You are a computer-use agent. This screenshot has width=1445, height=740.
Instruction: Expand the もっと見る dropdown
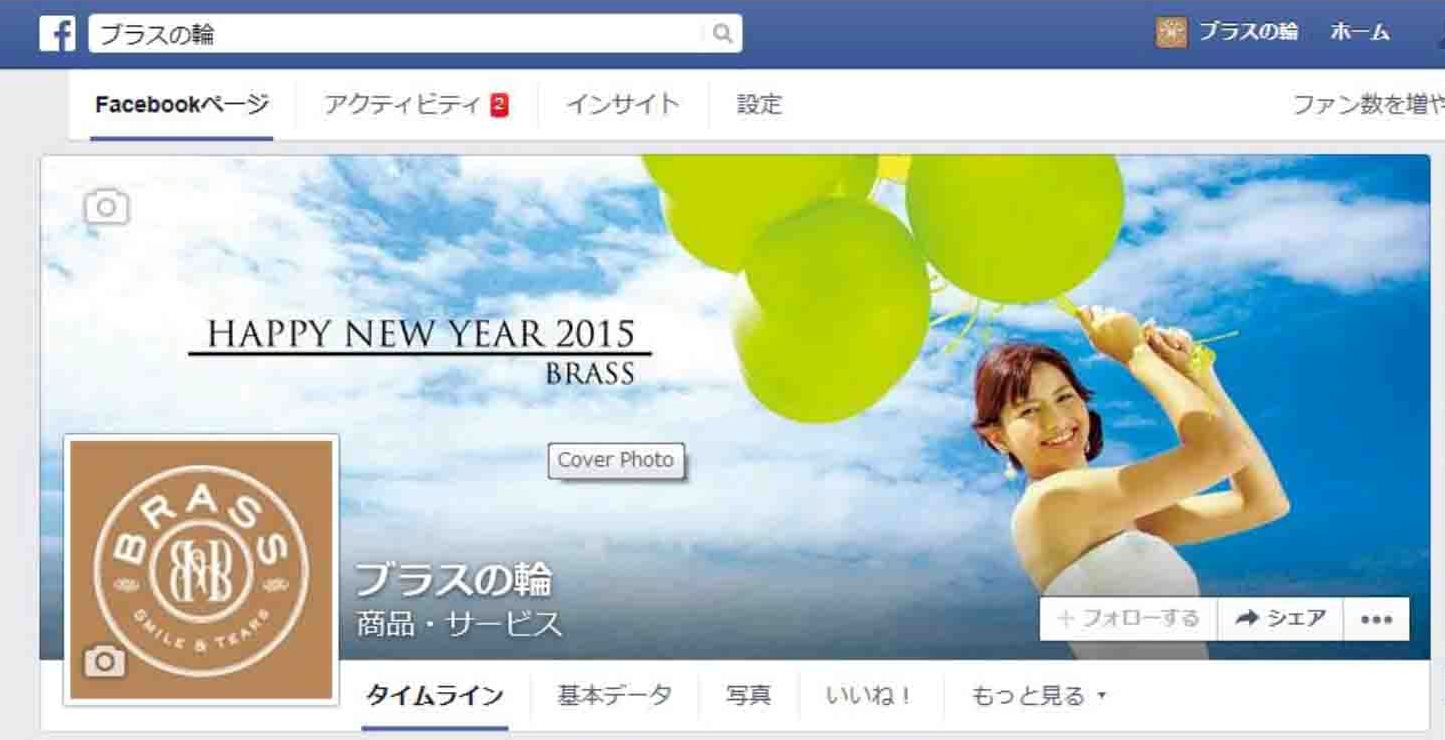coord(1039,696)
